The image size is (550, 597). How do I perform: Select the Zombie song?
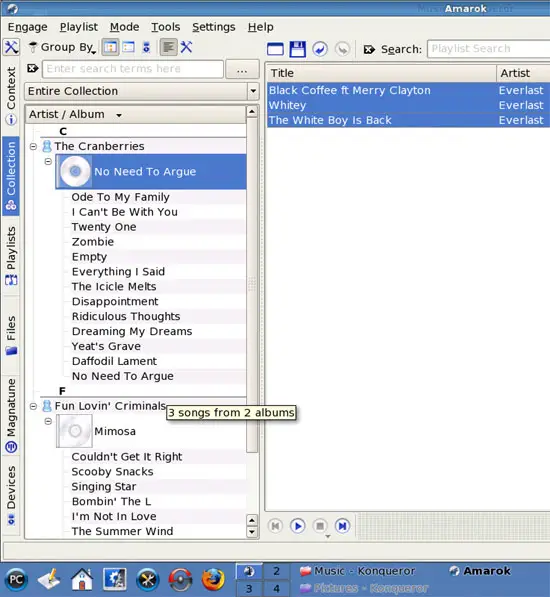pyautogui.click(x=93, y=242)
